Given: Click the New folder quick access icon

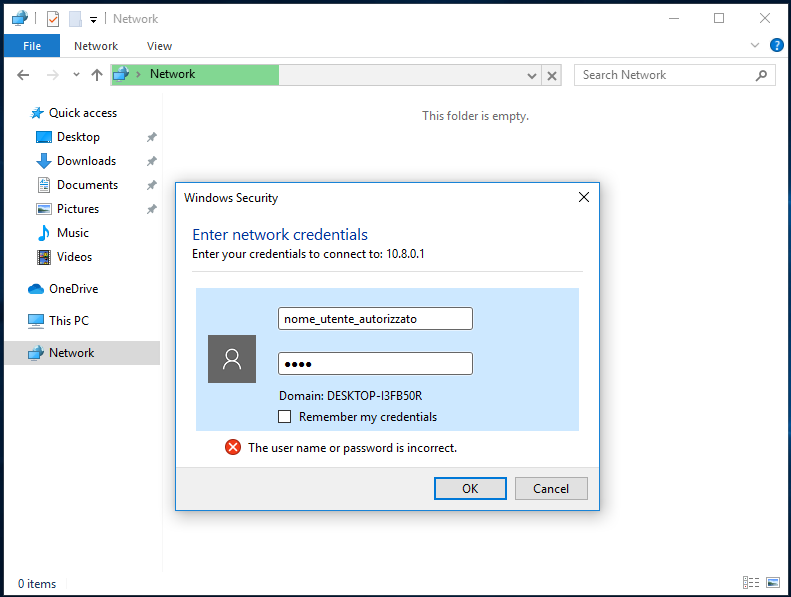Looking at the screenshot, I should click(75, 19).
